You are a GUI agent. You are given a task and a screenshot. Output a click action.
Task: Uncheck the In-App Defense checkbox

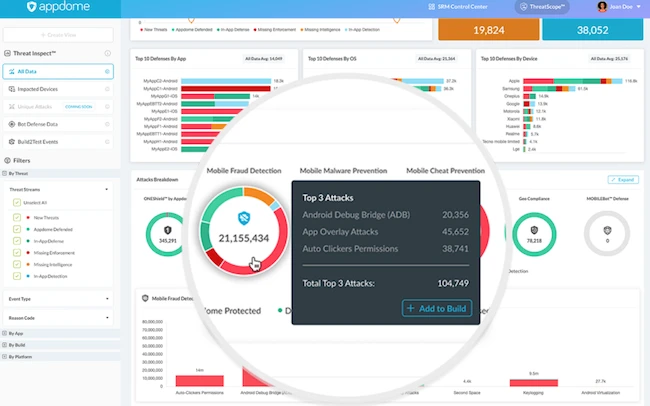point(17,241)
